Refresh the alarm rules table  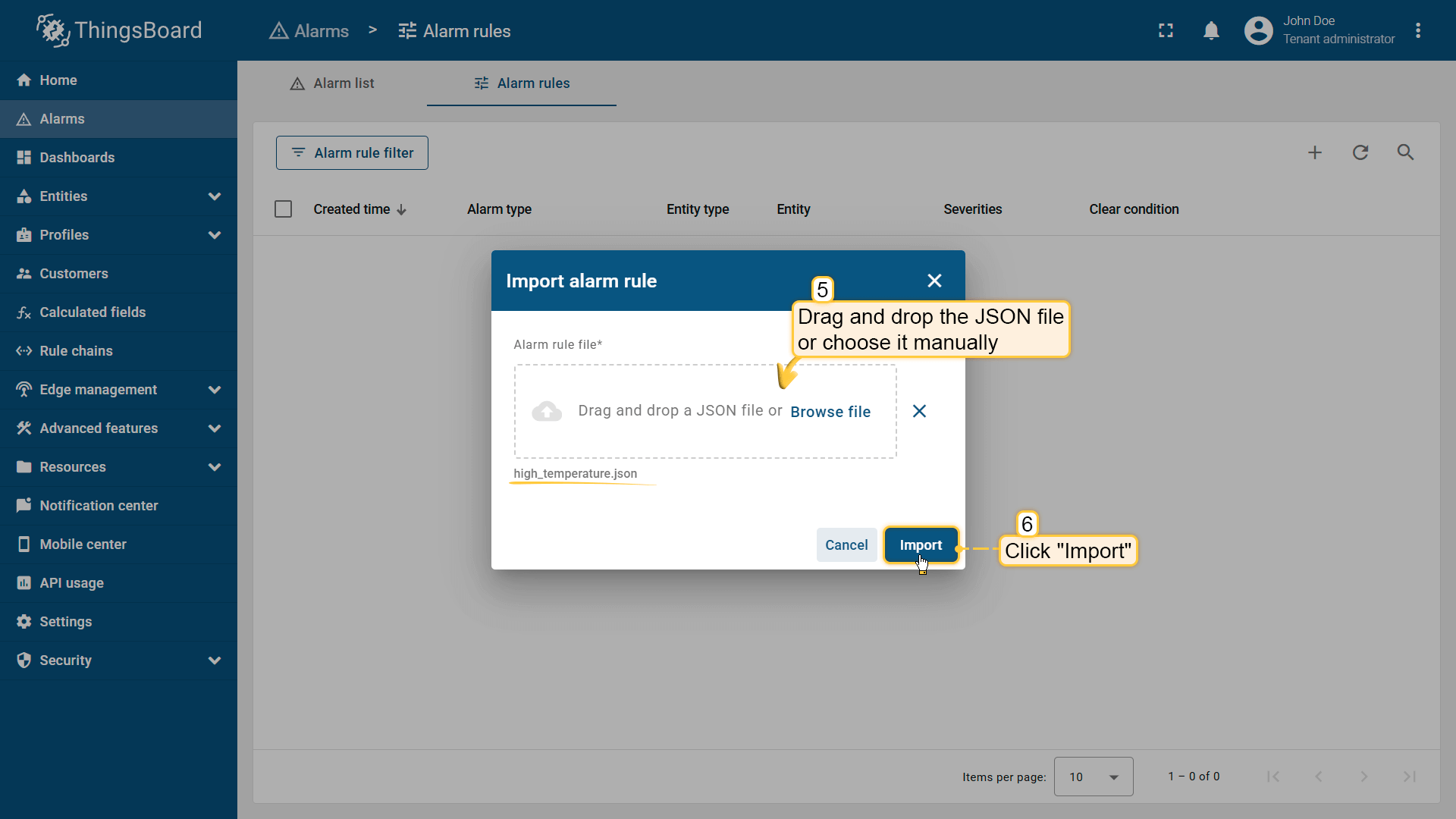click(1360, 152)
